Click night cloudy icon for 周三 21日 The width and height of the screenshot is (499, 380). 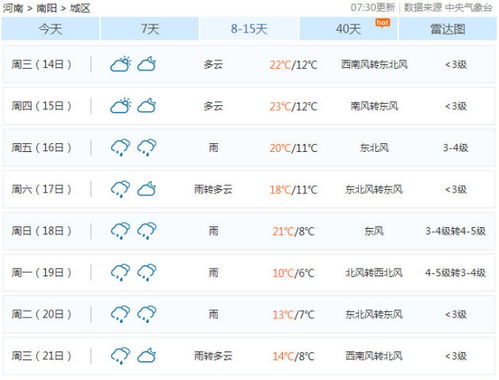click(147, 356)
